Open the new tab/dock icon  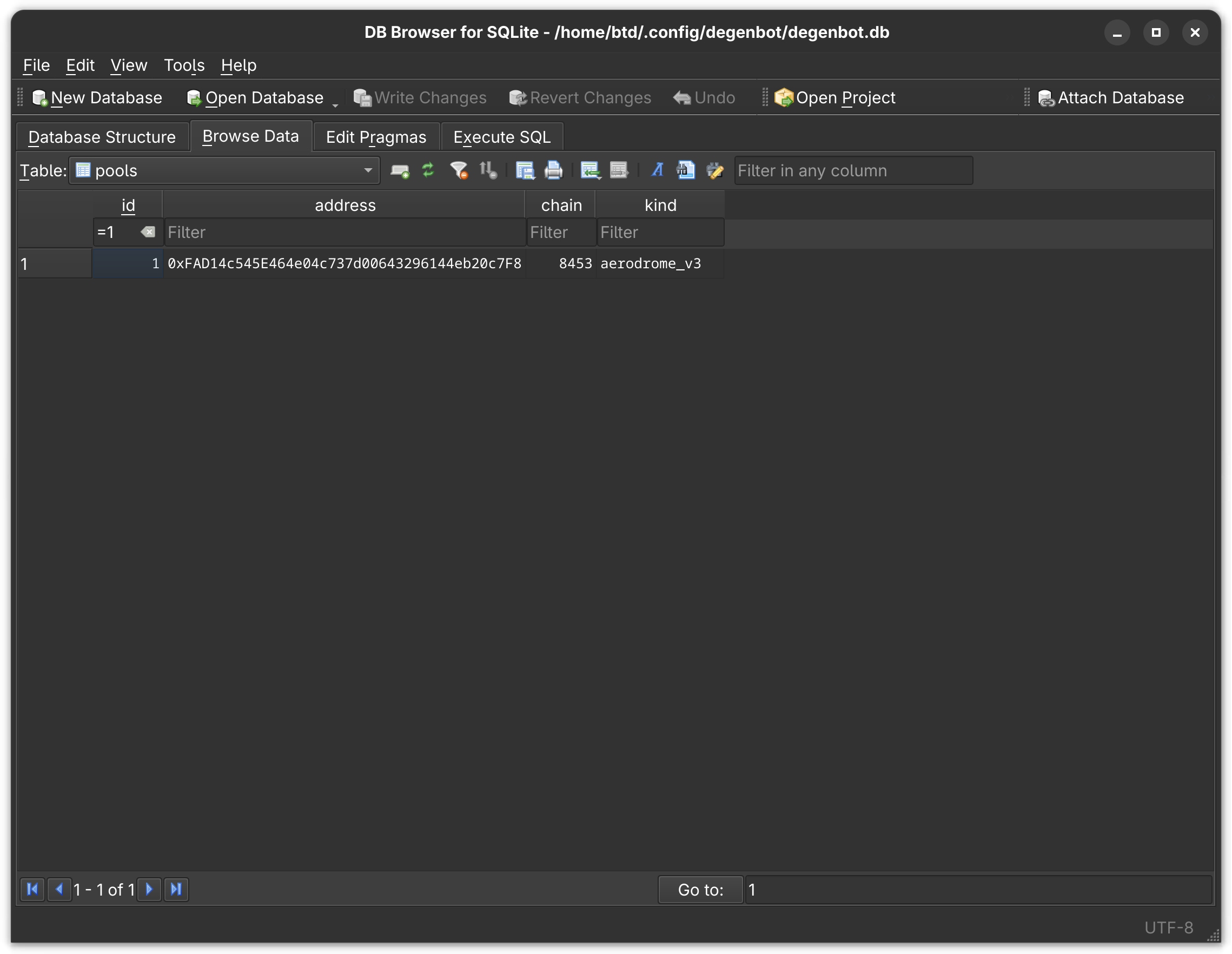[399, 170]
